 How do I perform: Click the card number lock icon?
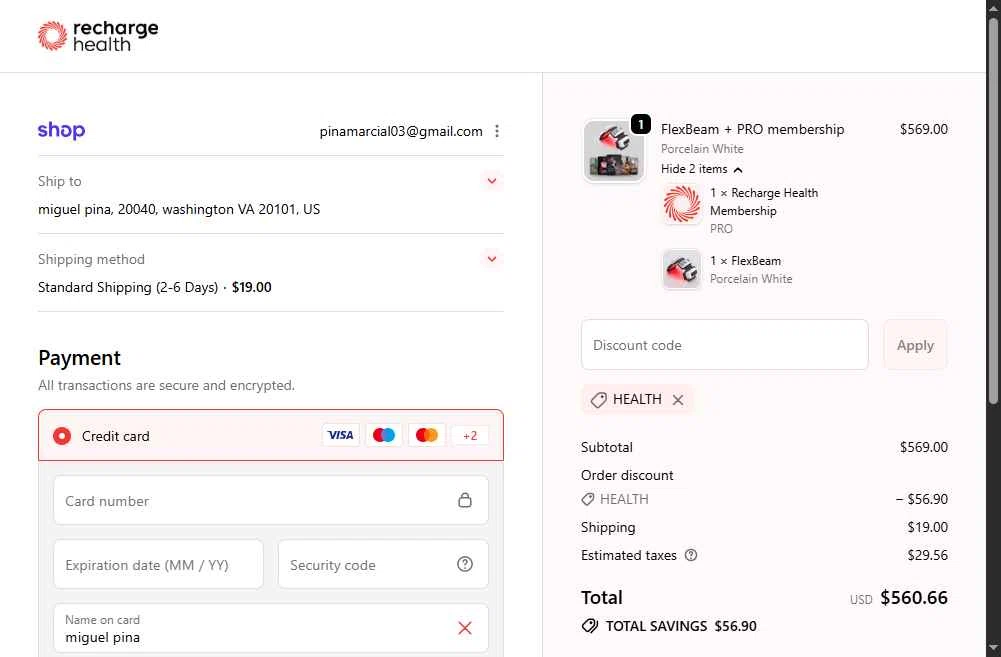click(x=465, y=500)
